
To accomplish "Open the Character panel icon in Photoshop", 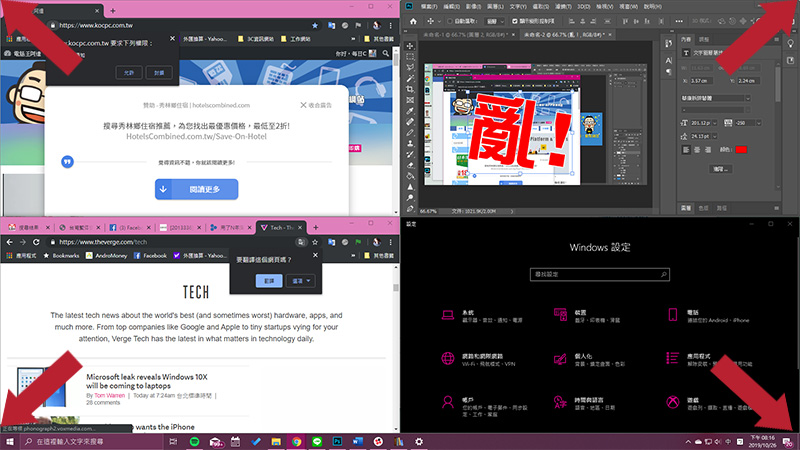I will (x=668, y=60).
